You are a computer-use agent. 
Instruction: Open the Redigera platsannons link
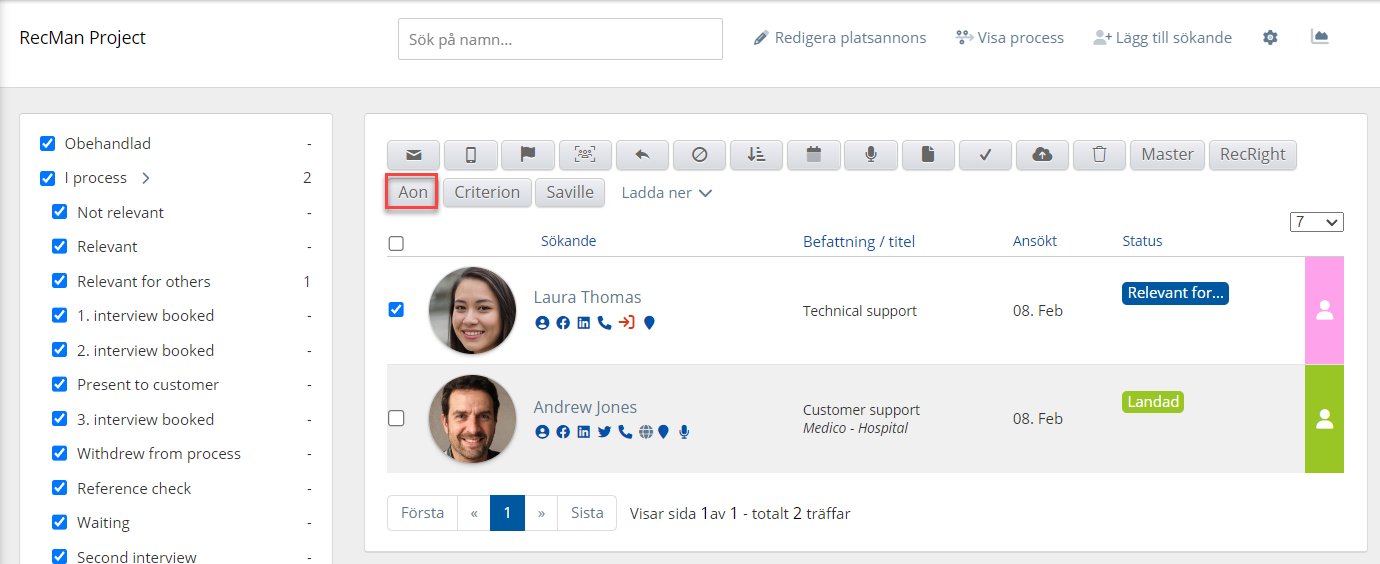(x=840, y=38)
